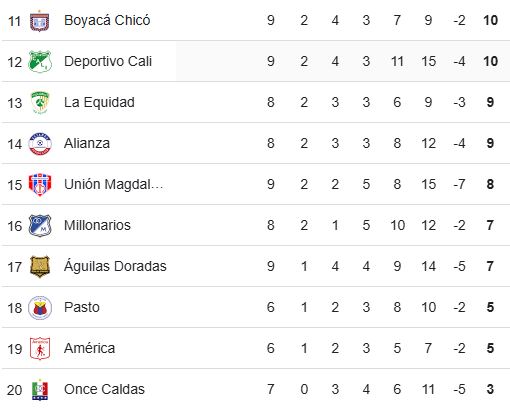Image resolution: width=510 pixels, height=413 pixels.
Task: Click the Once Caldas team crest
Action: [40, 390]
